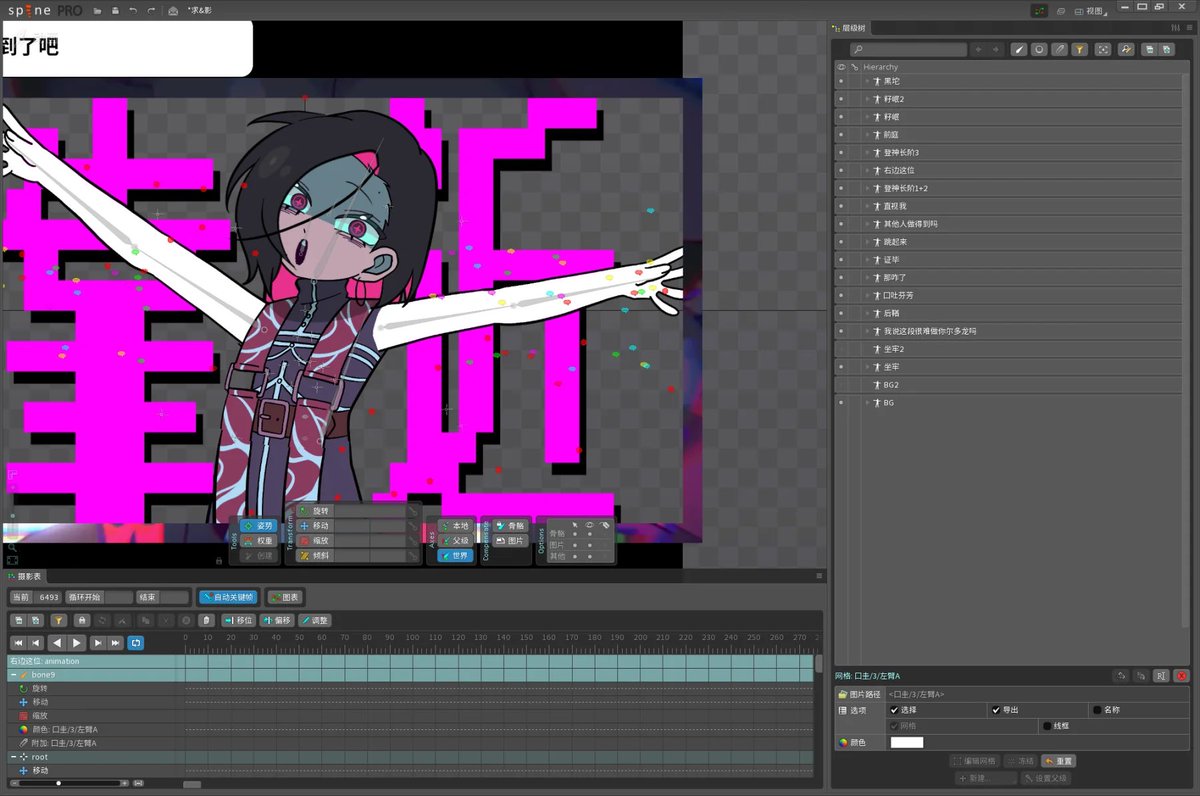
Task: Expand the 后鞧 skeleton node
Action: 867,313
